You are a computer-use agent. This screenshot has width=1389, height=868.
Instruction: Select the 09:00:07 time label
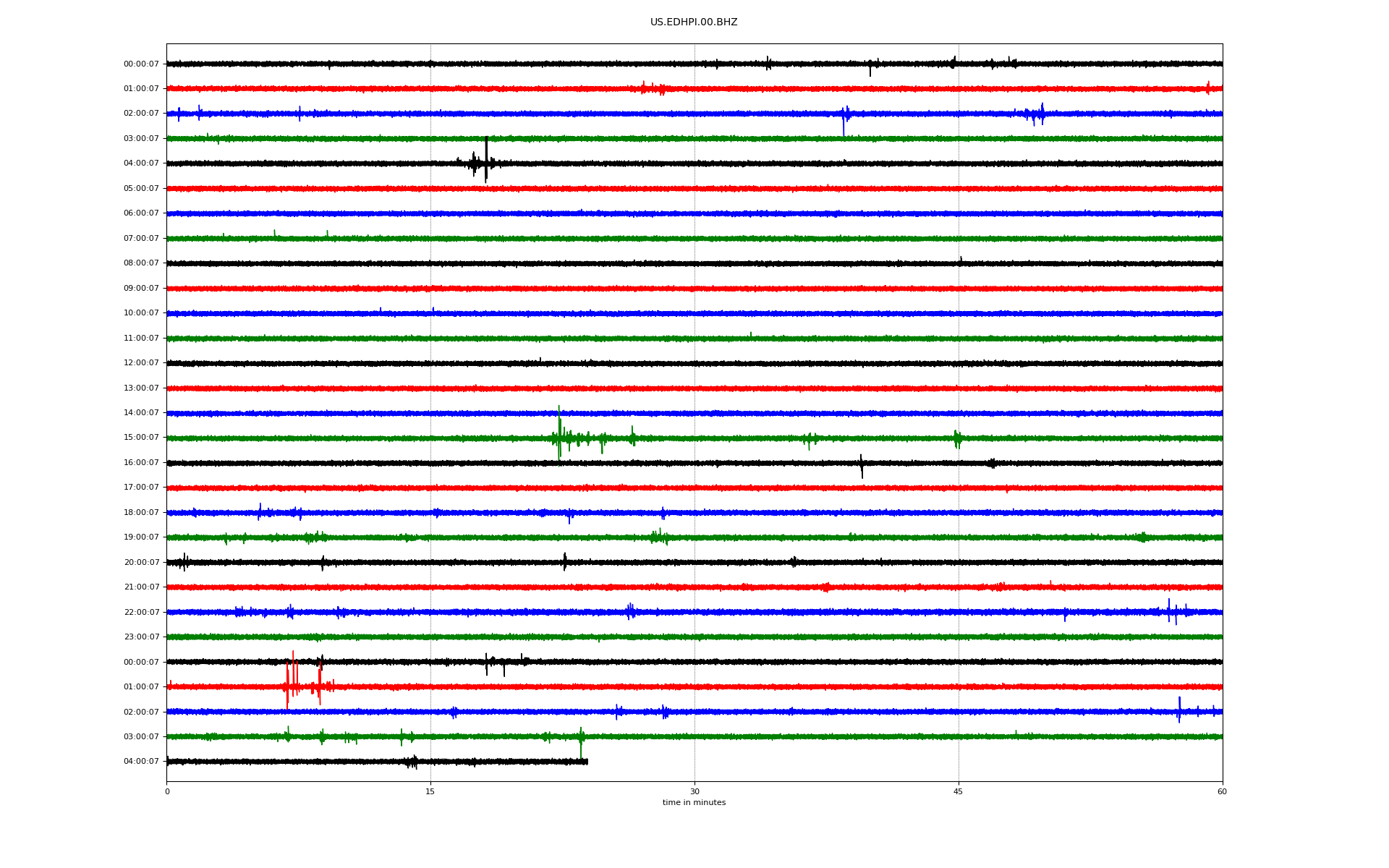pos(141,289)
